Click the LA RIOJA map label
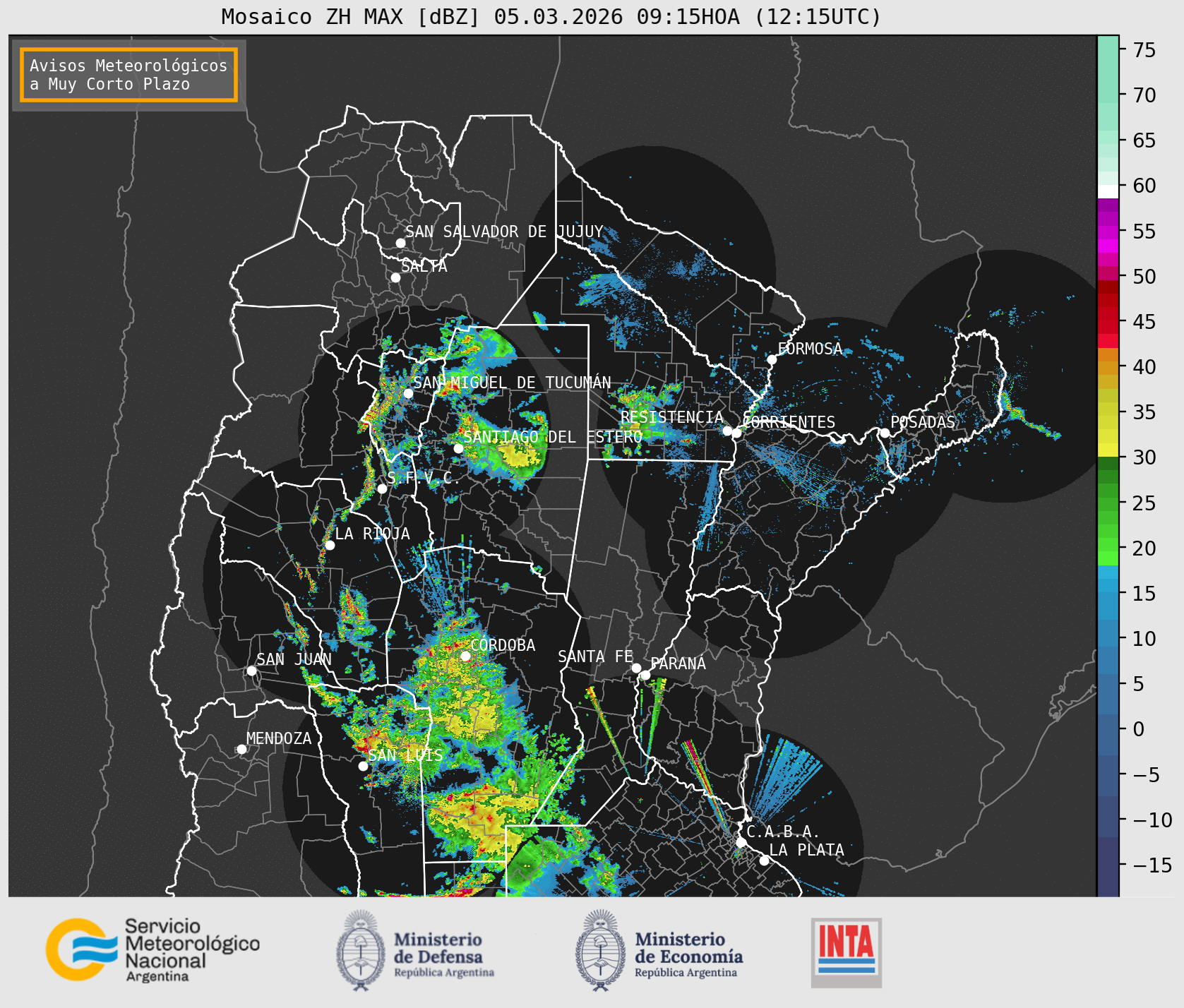This screenshot has width=1184, height=1008. tap(372, 534)
